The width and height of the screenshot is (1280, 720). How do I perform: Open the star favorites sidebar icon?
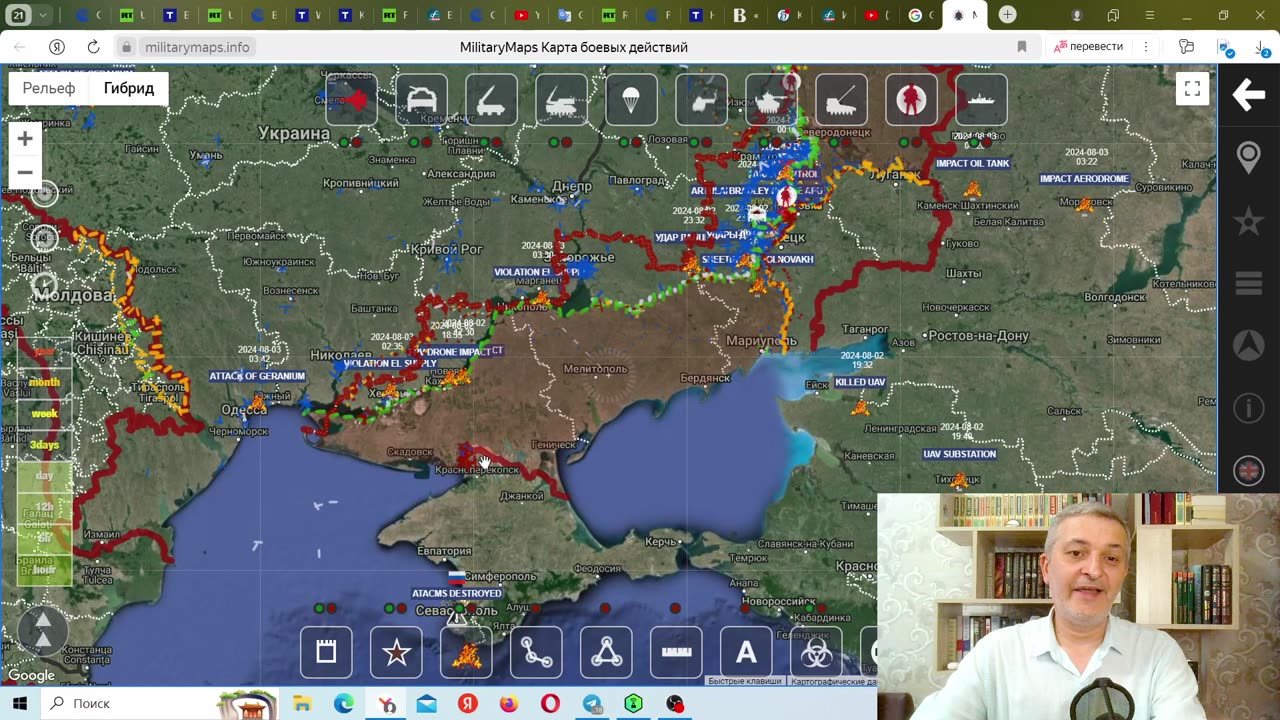pos(1249,221)
